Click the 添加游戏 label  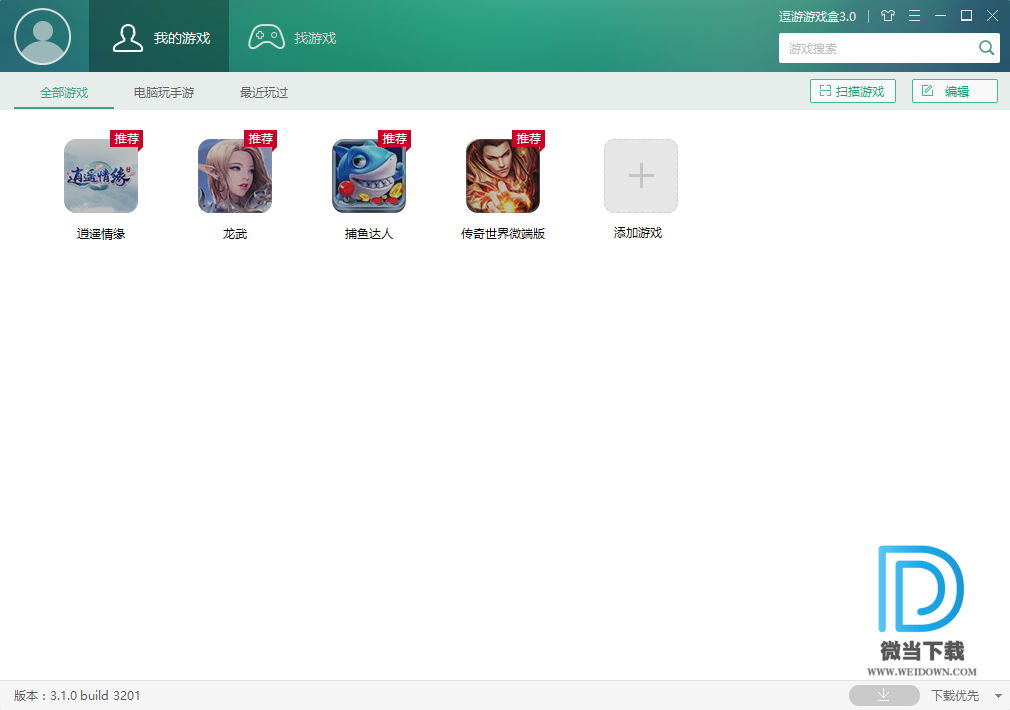click(x=638, y=233)
